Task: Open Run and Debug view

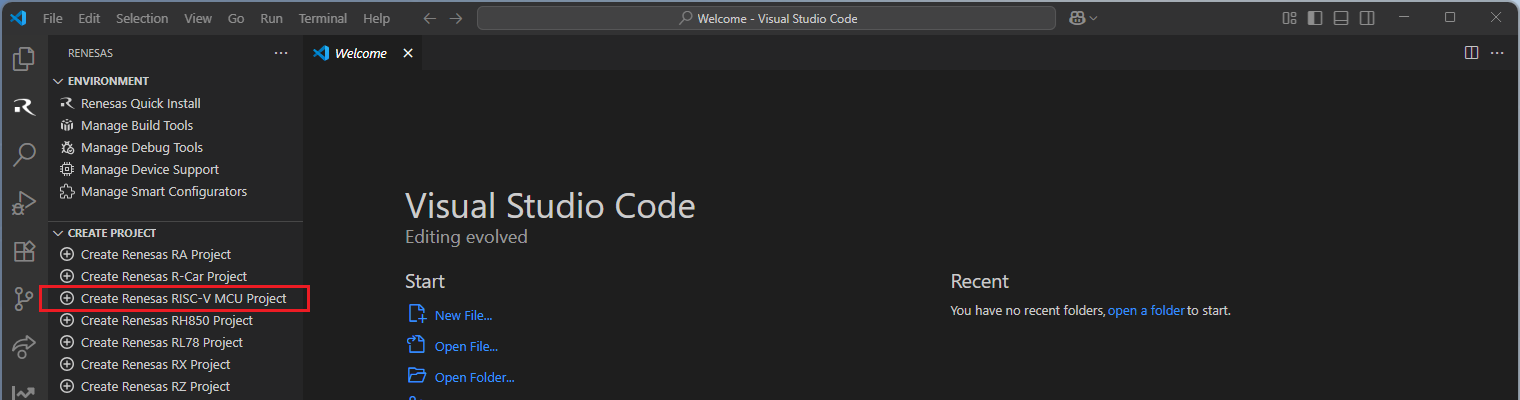Action: [23, 203]
